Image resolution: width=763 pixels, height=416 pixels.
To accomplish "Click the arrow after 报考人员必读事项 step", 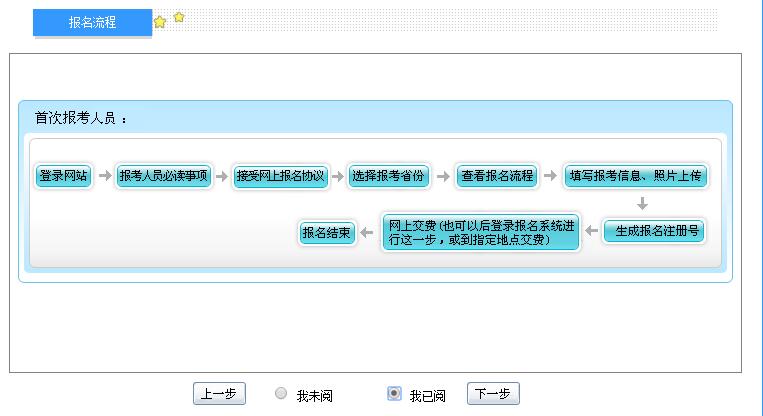I will 220,176.
